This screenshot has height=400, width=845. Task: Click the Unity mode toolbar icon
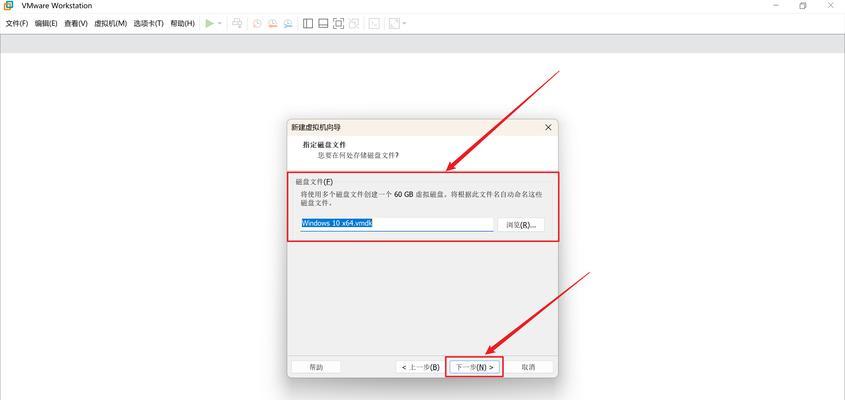[354, 23]
